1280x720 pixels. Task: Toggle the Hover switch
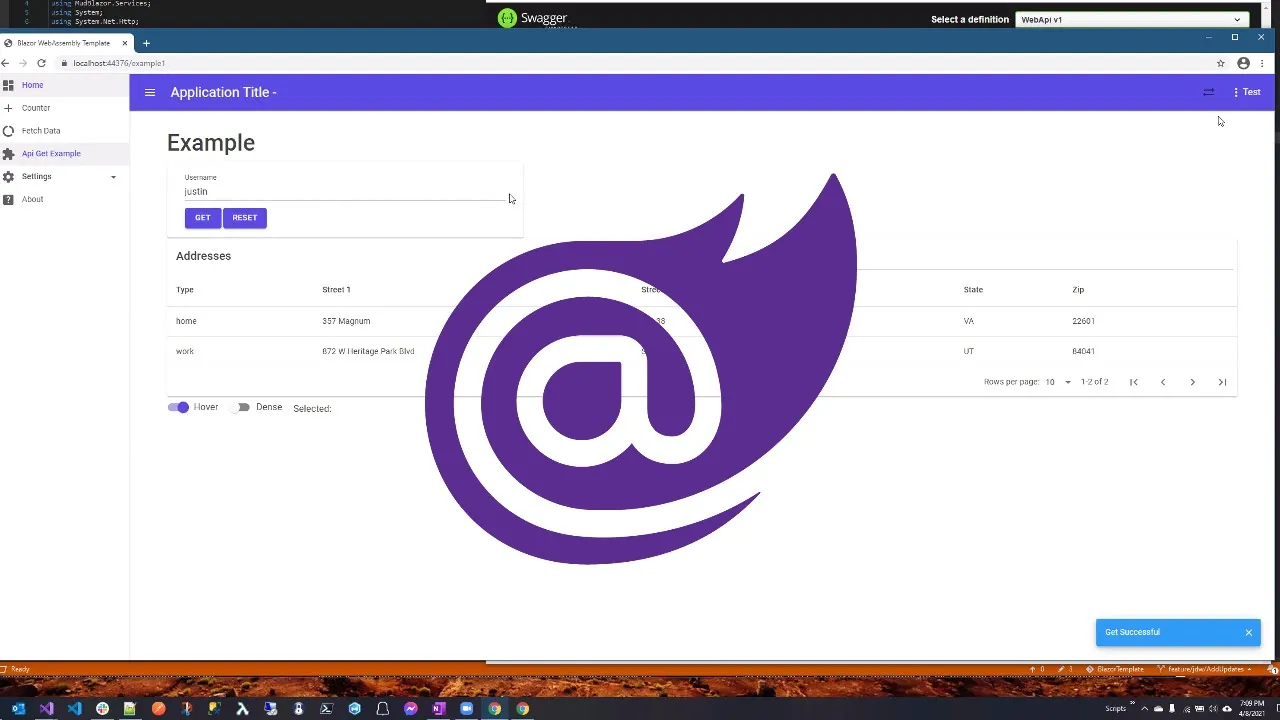tap(178, 407)
